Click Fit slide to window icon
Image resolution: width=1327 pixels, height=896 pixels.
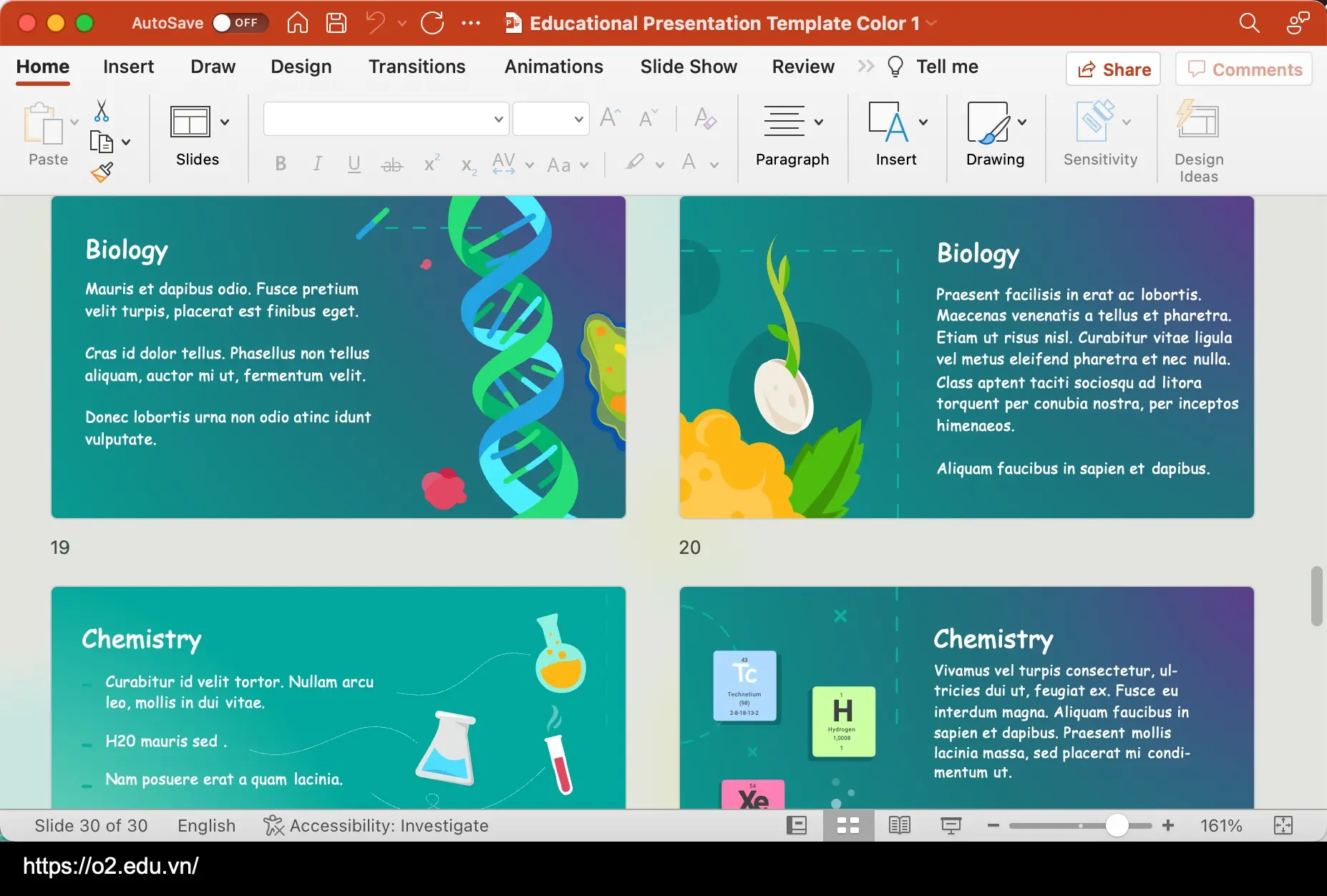tap(1283, 825)
